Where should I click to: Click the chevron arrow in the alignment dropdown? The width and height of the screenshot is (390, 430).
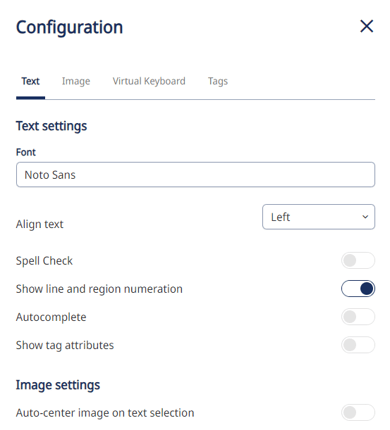click(365, 217)
